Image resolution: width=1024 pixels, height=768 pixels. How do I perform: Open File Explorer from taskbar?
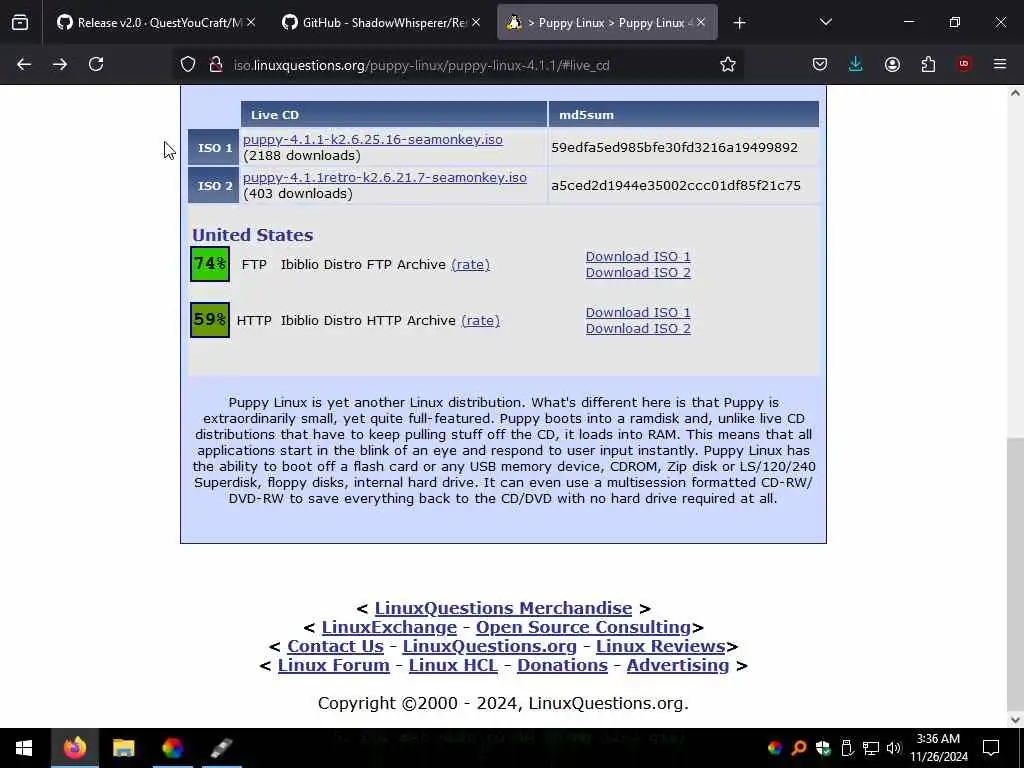click(x=123, y=748)
